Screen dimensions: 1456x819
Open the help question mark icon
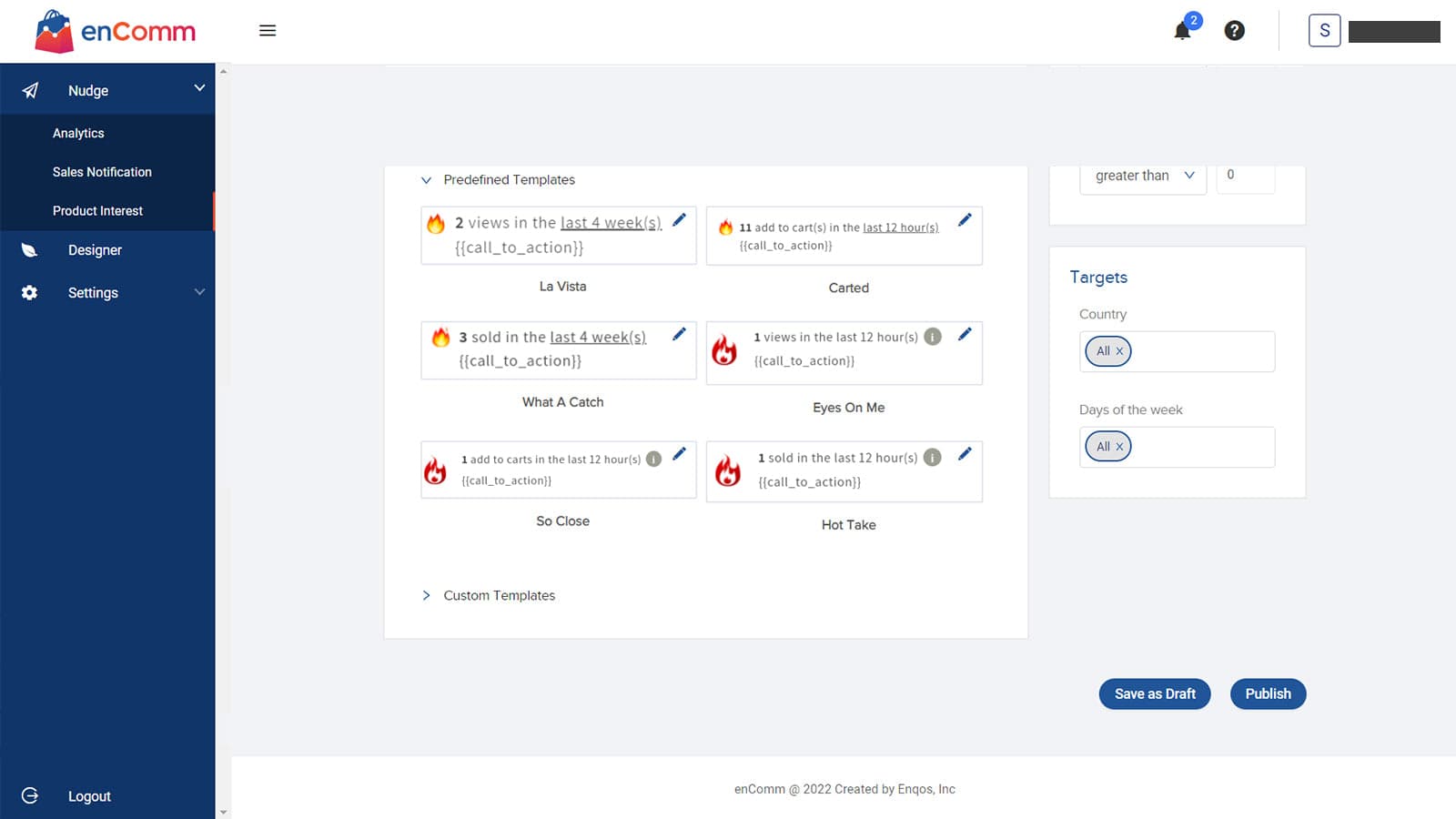(1234, 30)
